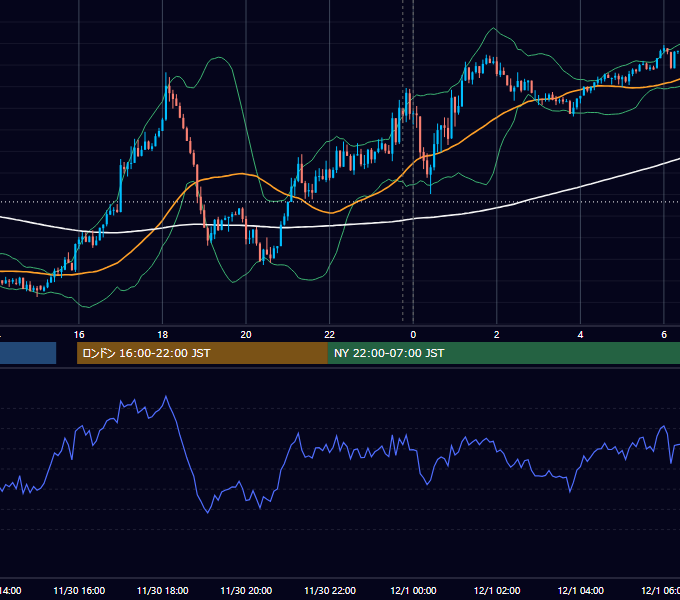Click the 12/1 02:00 time label

coord(497,590)
